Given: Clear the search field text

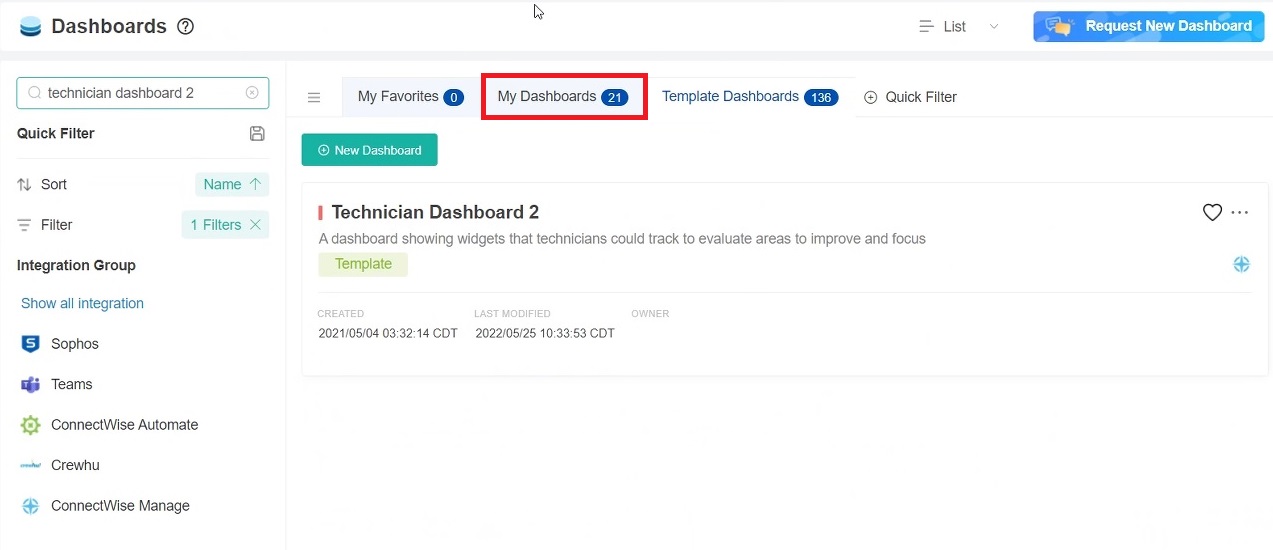Looking at the screenshot, I should [252, 93].
